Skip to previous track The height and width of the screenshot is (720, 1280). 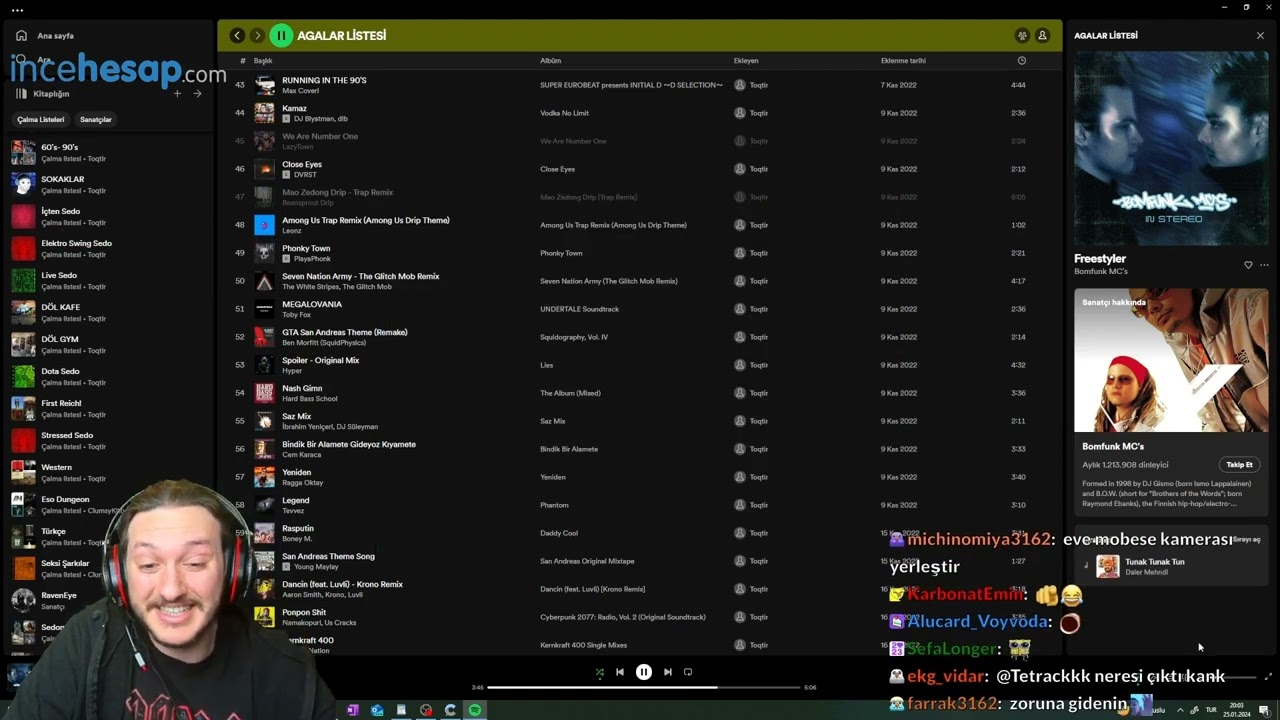620,672
